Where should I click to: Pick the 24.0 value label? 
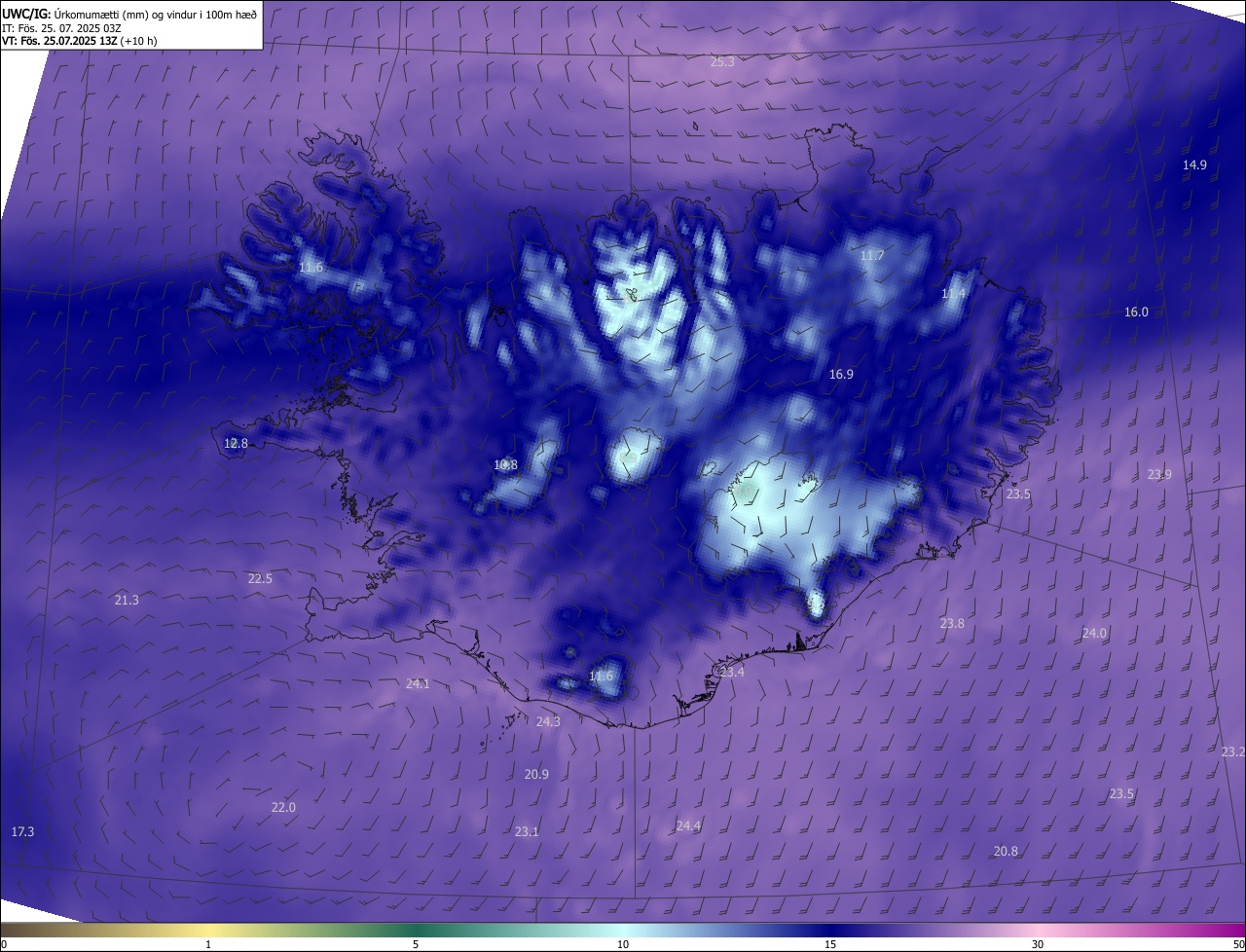(x=1094, y=633)
